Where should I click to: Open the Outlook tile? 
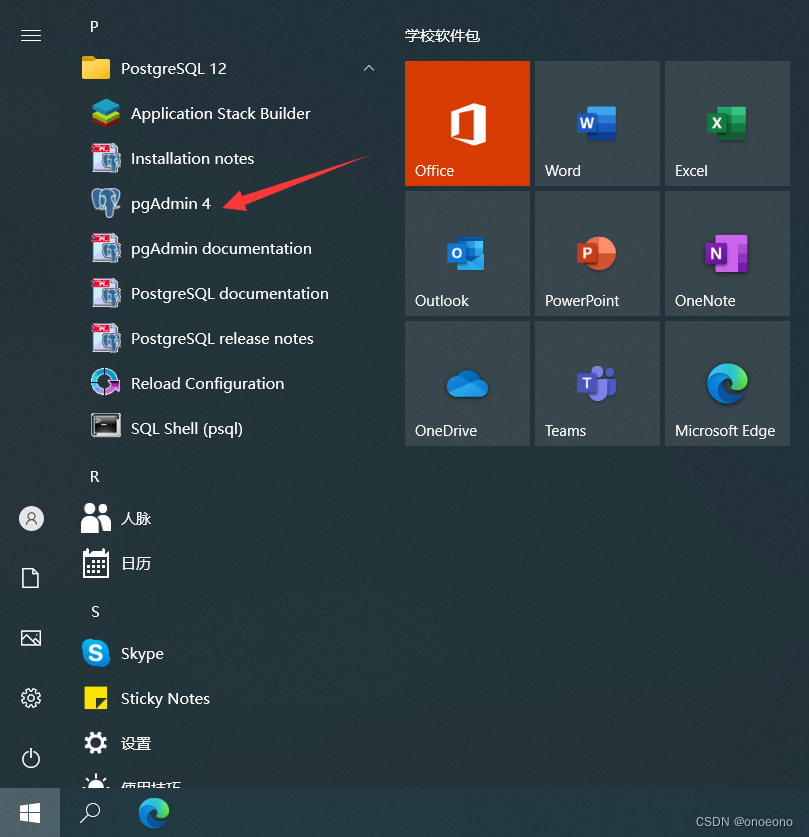pyautogui.click(x=467, y=254)
